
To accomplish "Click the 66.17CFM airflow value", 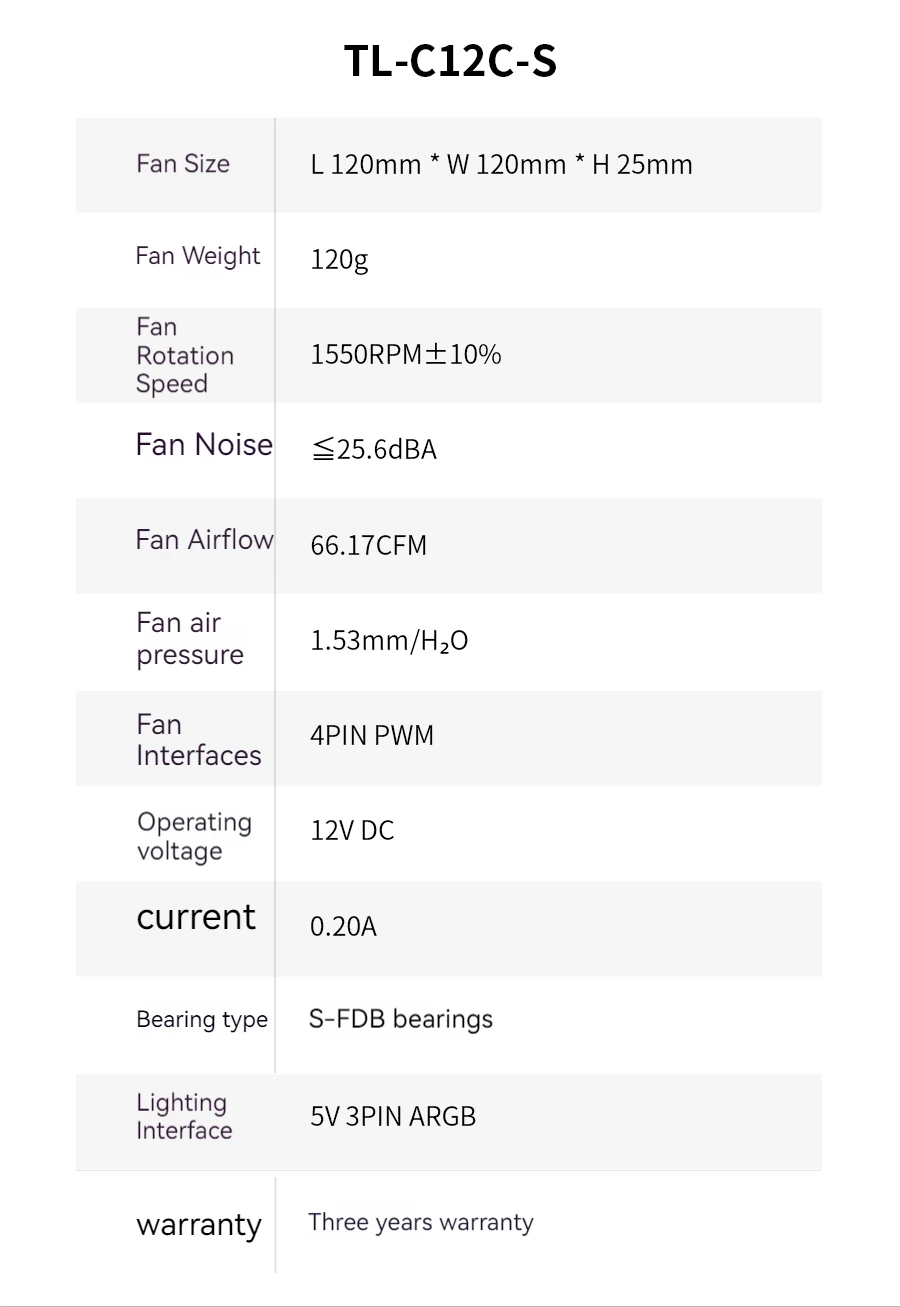I will (368, 545).
